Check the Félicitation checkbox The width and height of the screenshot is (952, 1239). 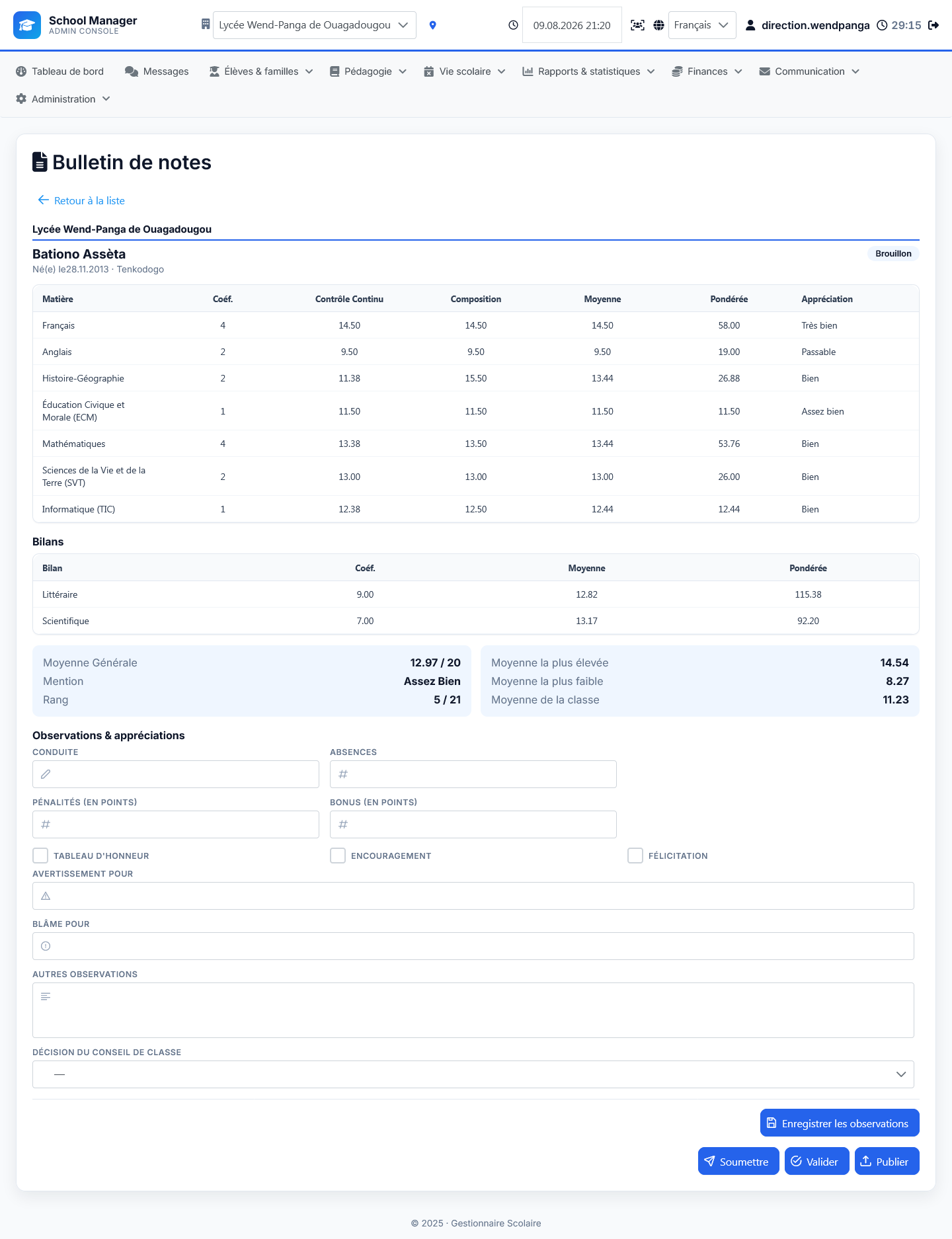[635, 856]
